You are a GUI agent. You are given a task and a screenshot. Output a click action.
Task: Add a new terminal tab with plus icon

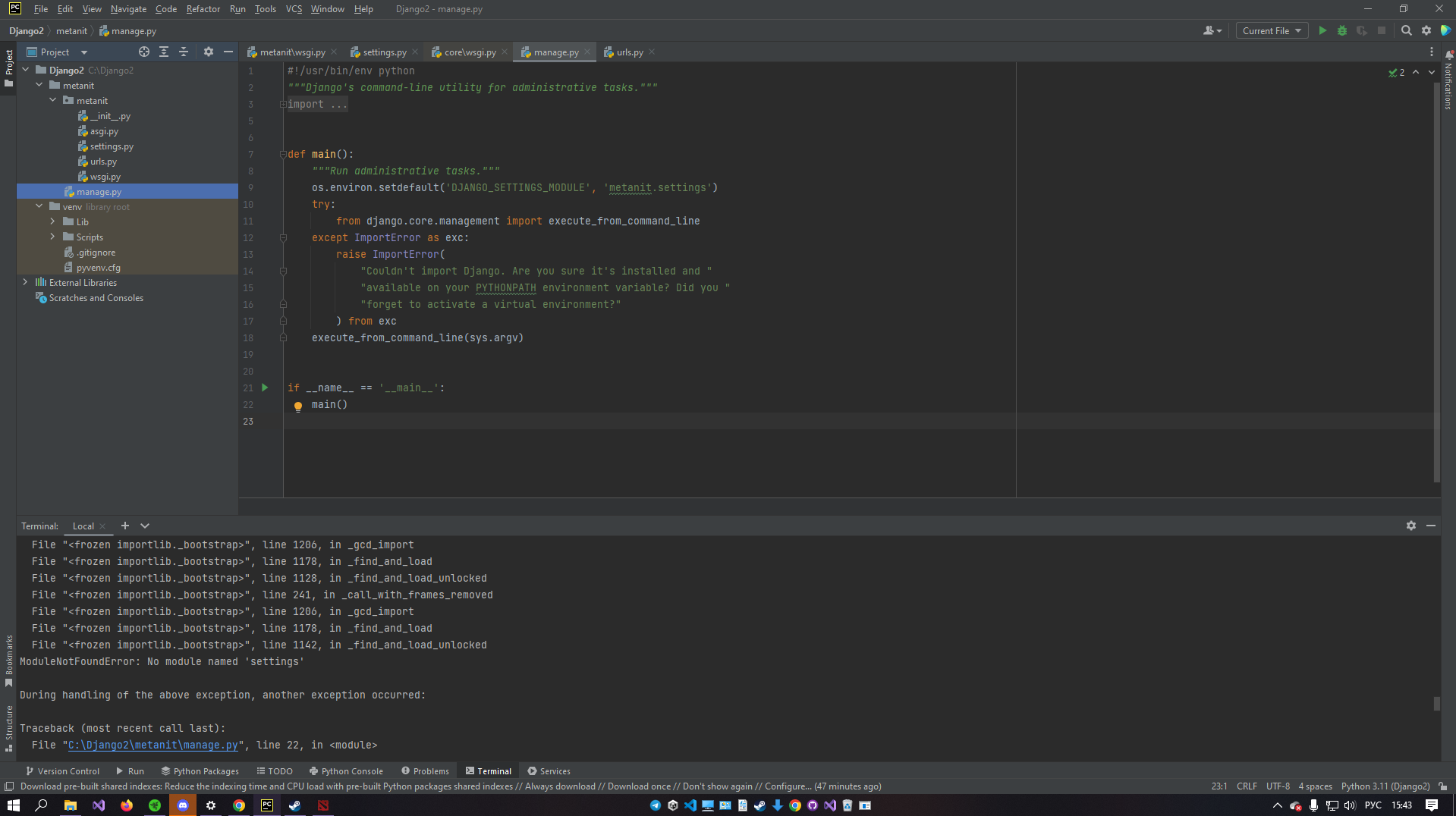pos(125,526)
